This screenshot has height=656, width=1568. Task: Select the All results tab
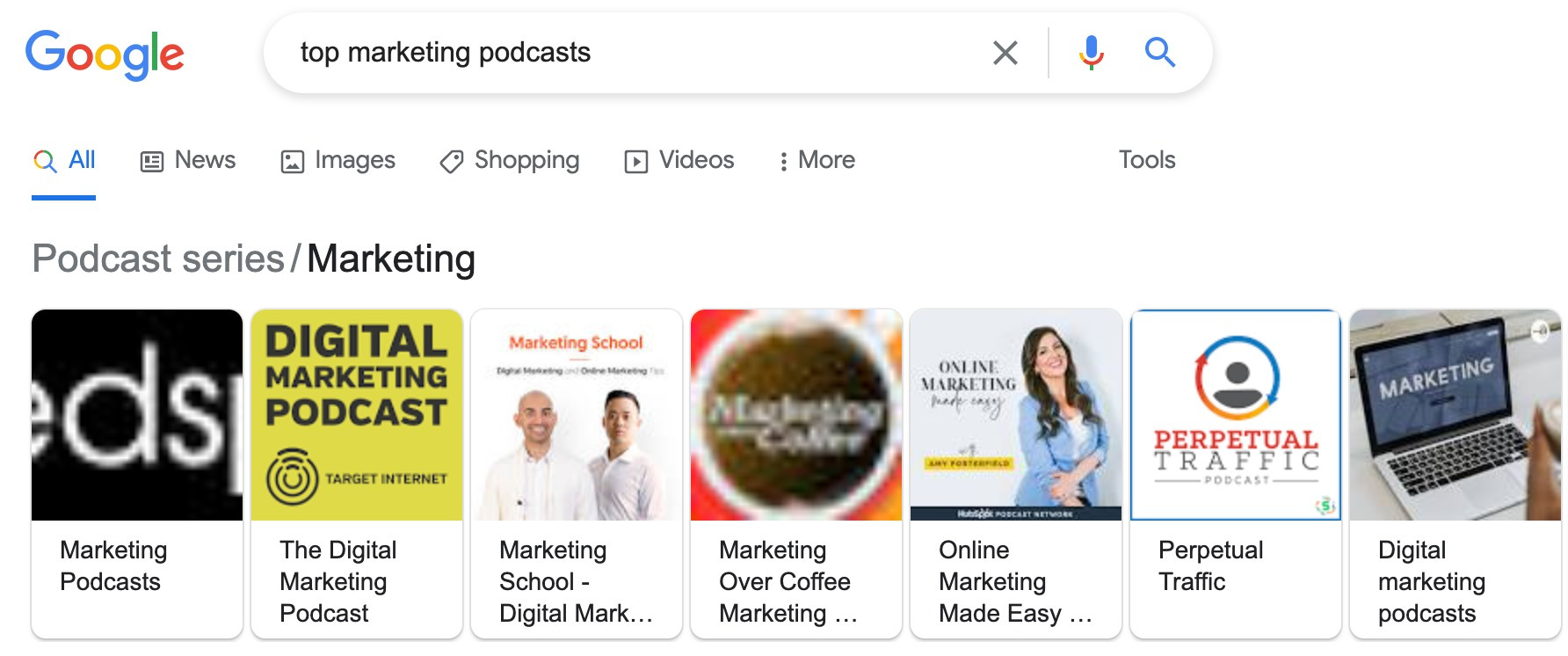64,160
